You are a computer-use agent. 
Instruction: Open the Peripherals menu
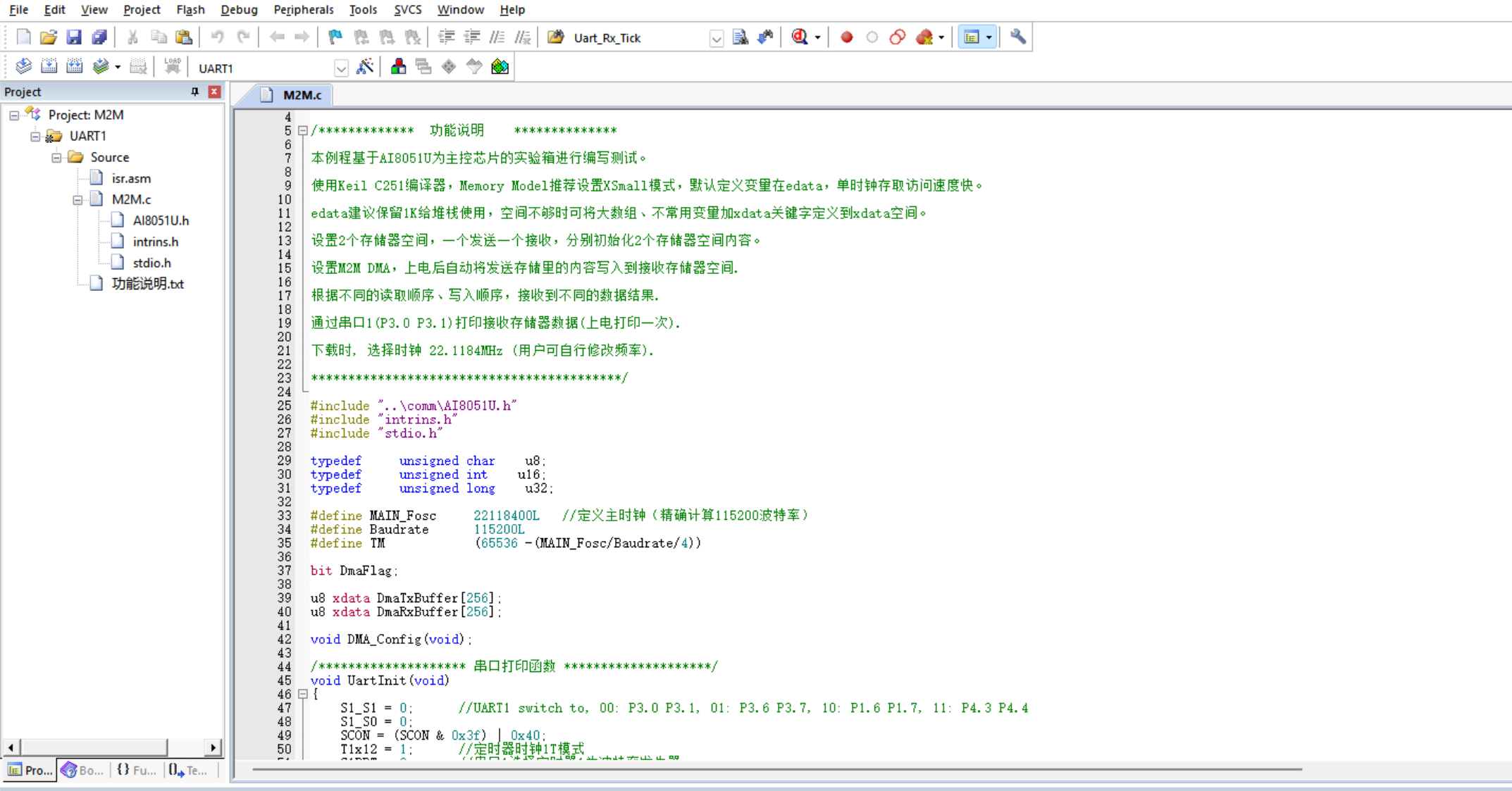click(x=303, y=10)
